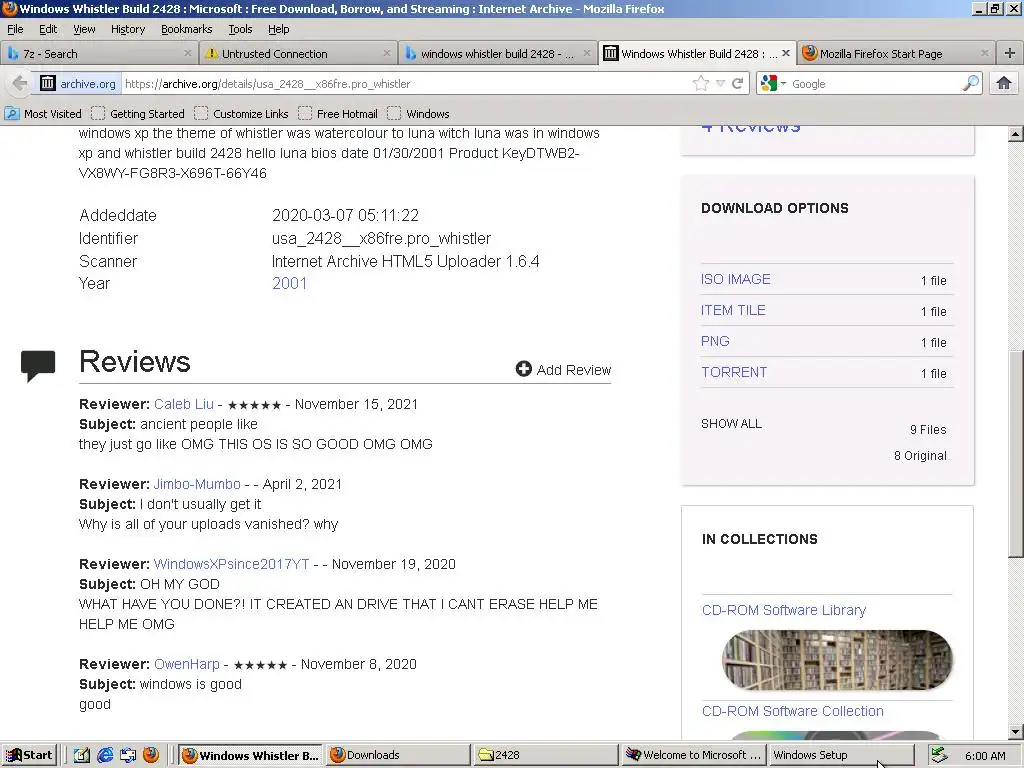
Task: Click the TORRENT download link
Action: tap(734, 372)
